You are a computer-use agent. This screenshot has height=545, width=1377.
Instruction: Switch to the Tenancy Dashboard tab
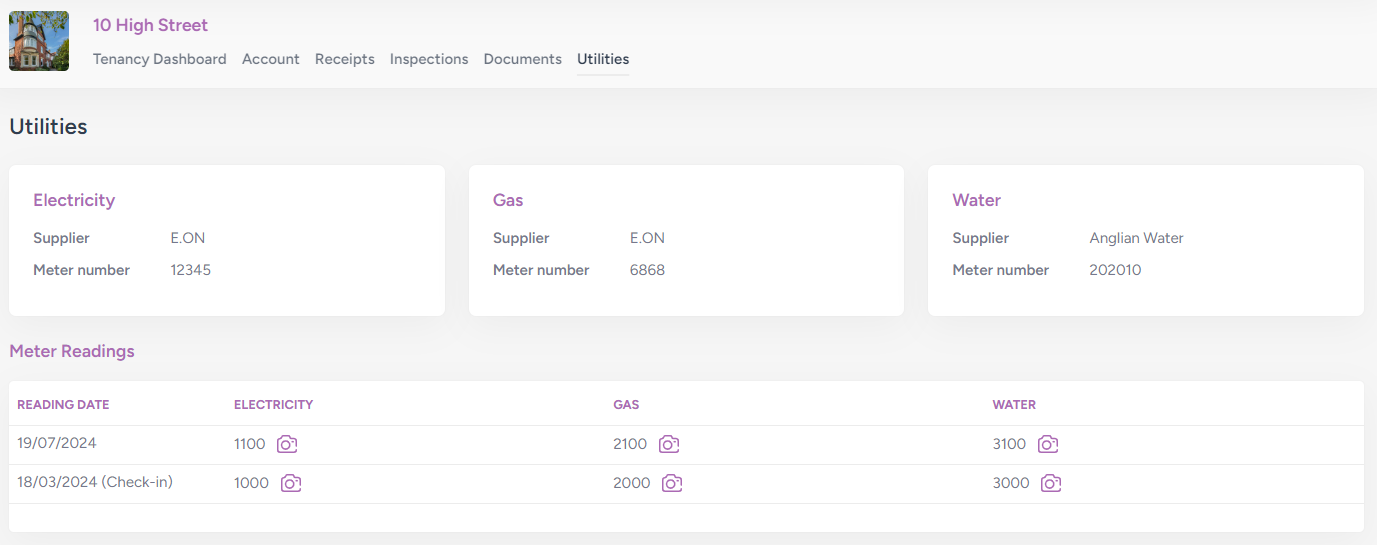click(x=159, y=59)
